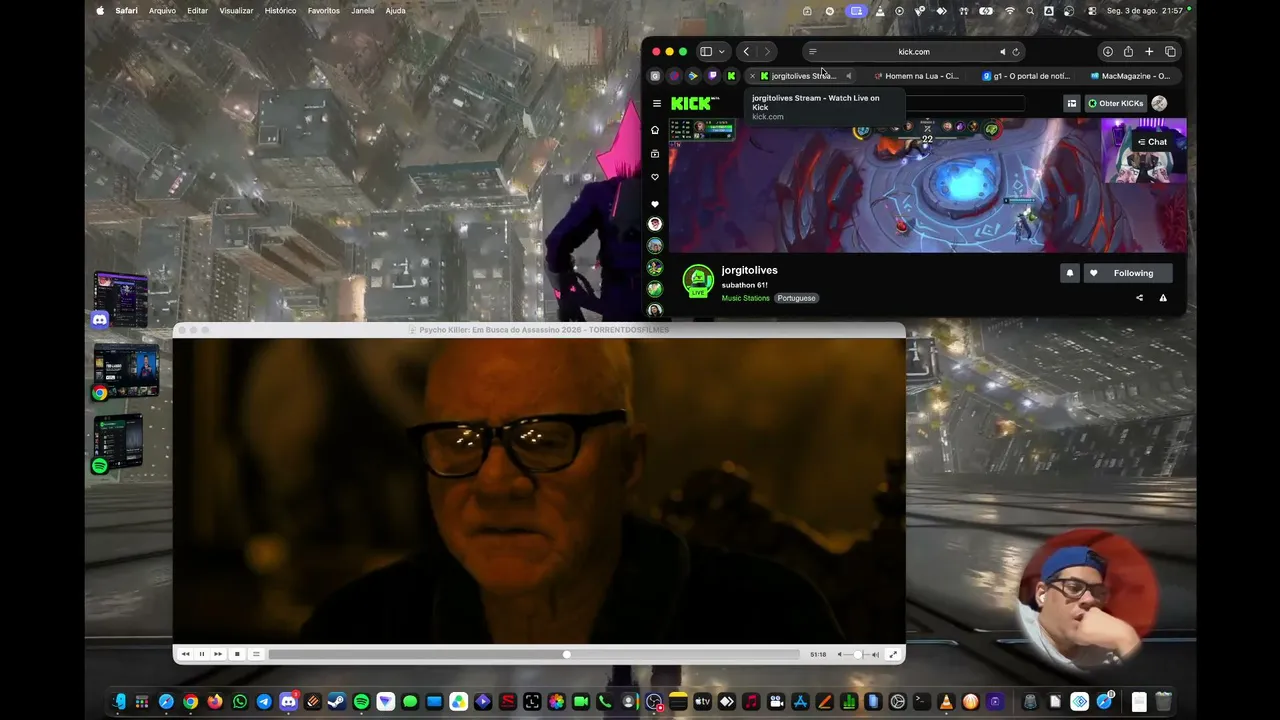The image size is (1280, 720).
Task: Show Safari tab overview
Action: (1170, 52)
